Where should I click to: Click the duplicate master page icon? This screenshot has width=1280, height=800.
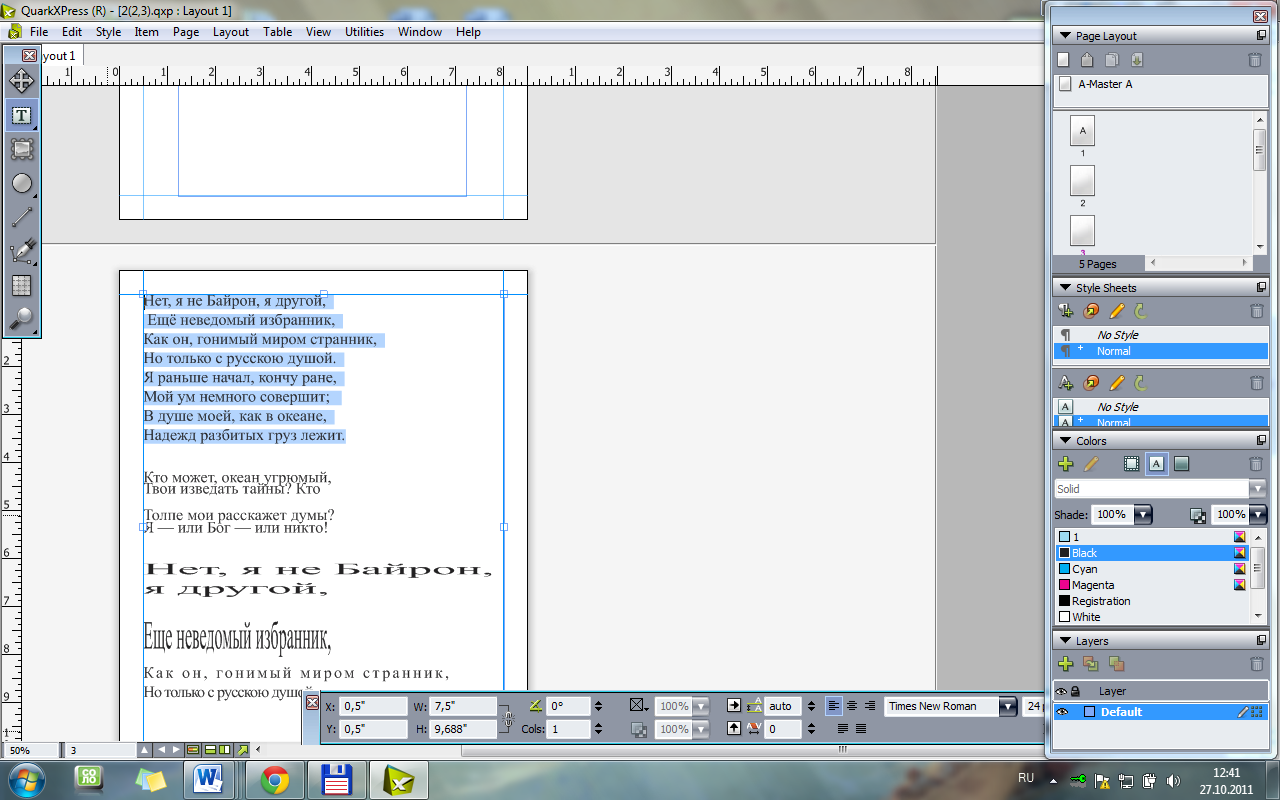(x=1112, y=60)
